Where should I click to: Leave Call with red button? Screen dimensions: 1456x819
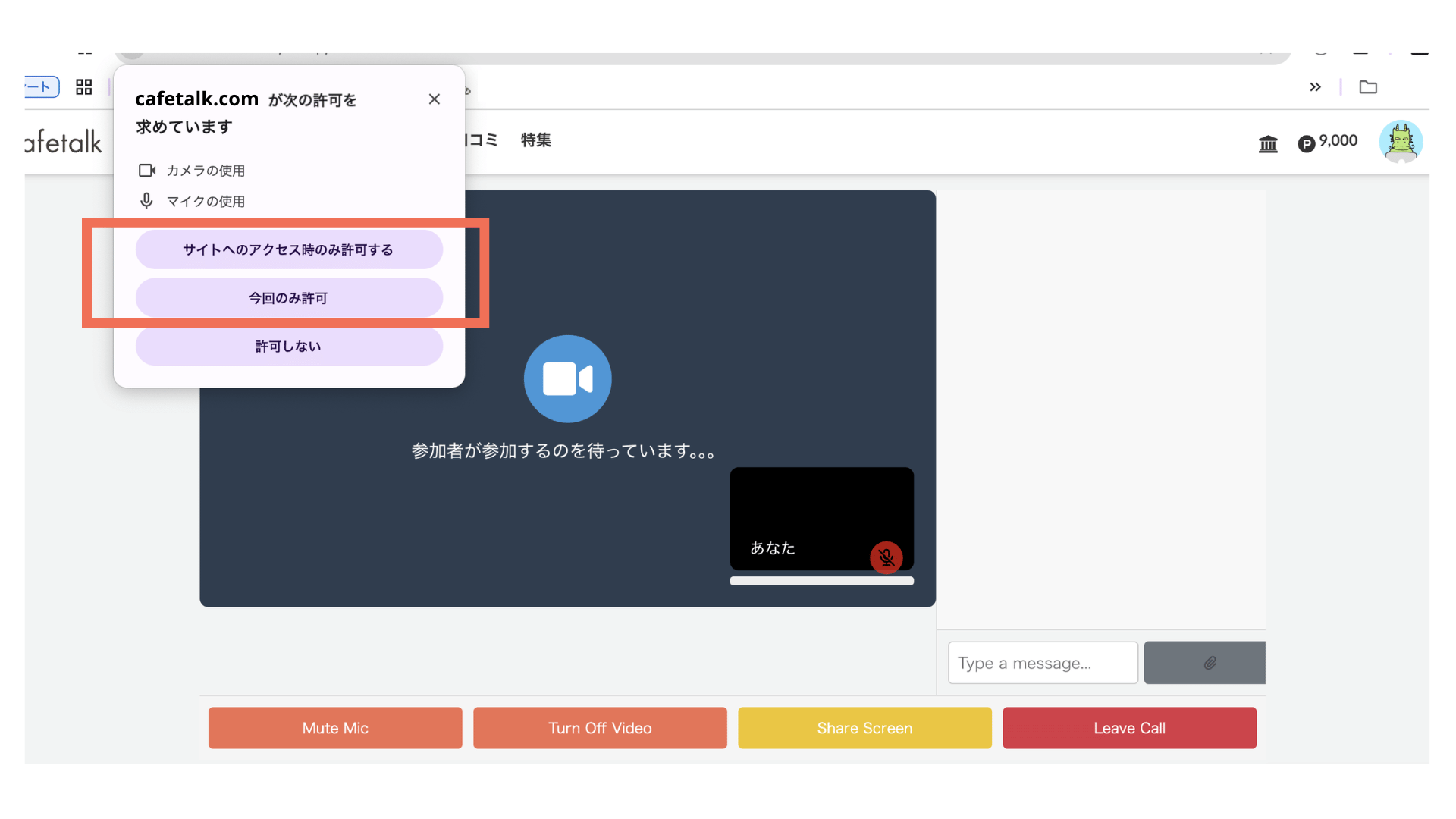click(1129, 728)
